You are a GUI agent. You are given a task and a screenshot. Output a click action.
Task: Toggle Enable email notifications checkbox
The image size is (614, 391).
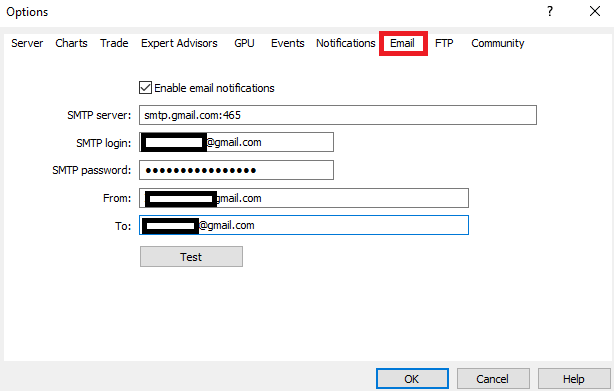click(145, 88)
